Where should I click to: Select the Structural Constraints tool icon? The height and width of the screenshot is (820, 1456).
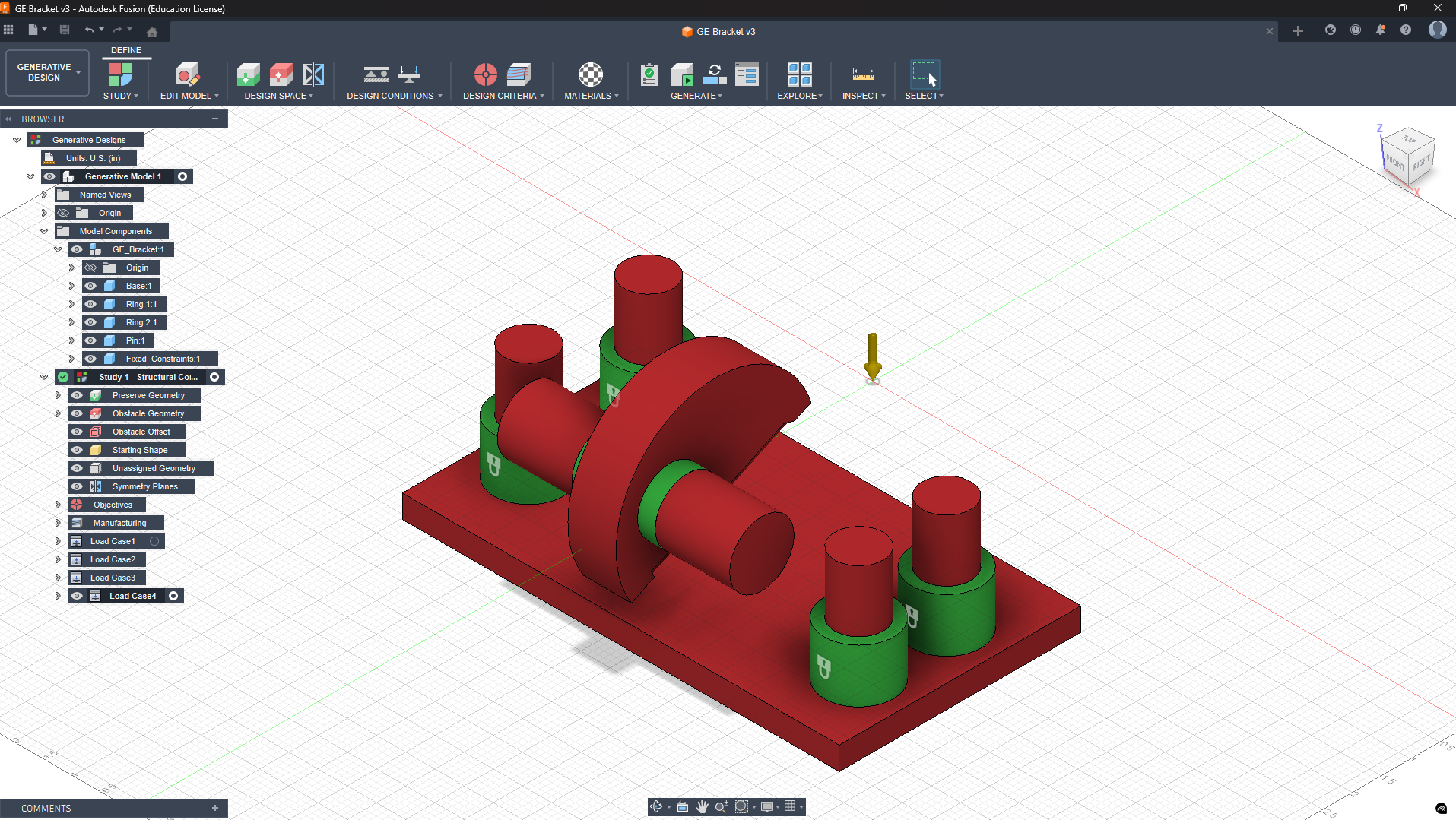pos(376,74)
